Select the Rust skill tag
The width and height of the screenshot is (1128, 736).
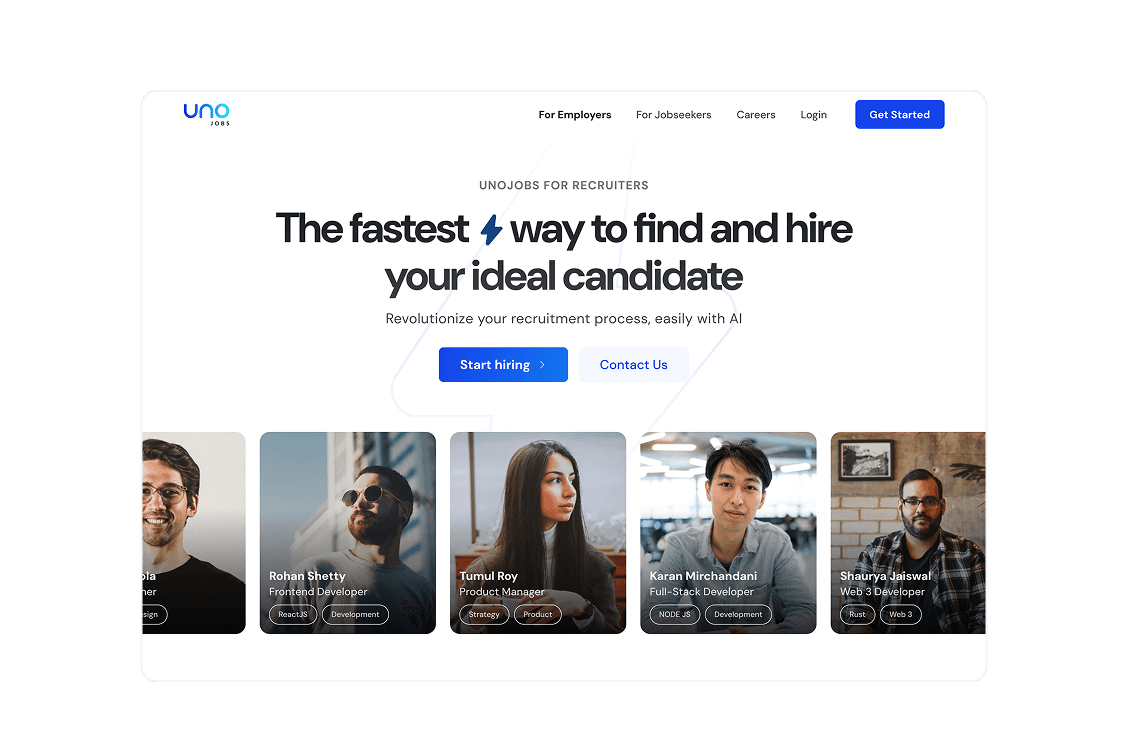click(858, 614)
